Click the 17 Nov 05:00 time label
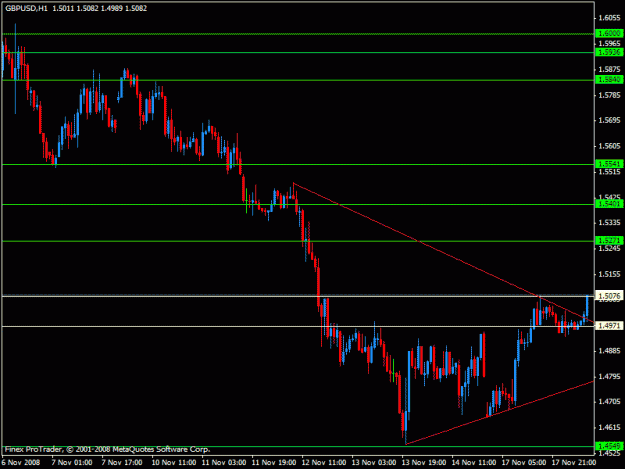The height and width of the screenshot is (469, 625). pos(524,462)
